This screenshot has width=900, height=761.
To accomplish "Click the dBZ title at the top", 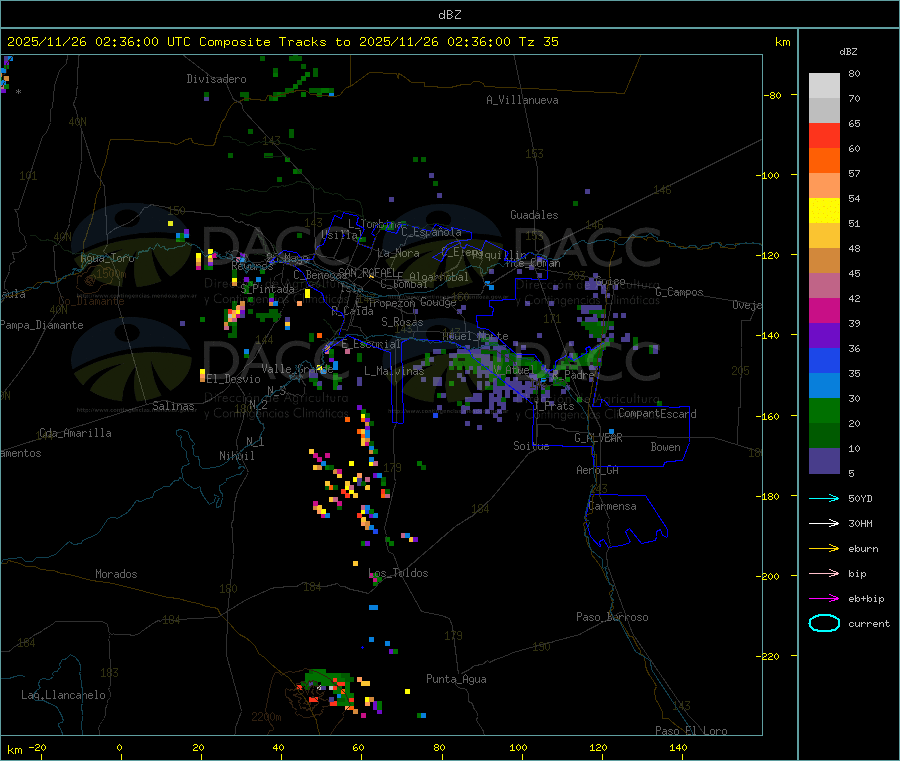I will tap(449, 14).
